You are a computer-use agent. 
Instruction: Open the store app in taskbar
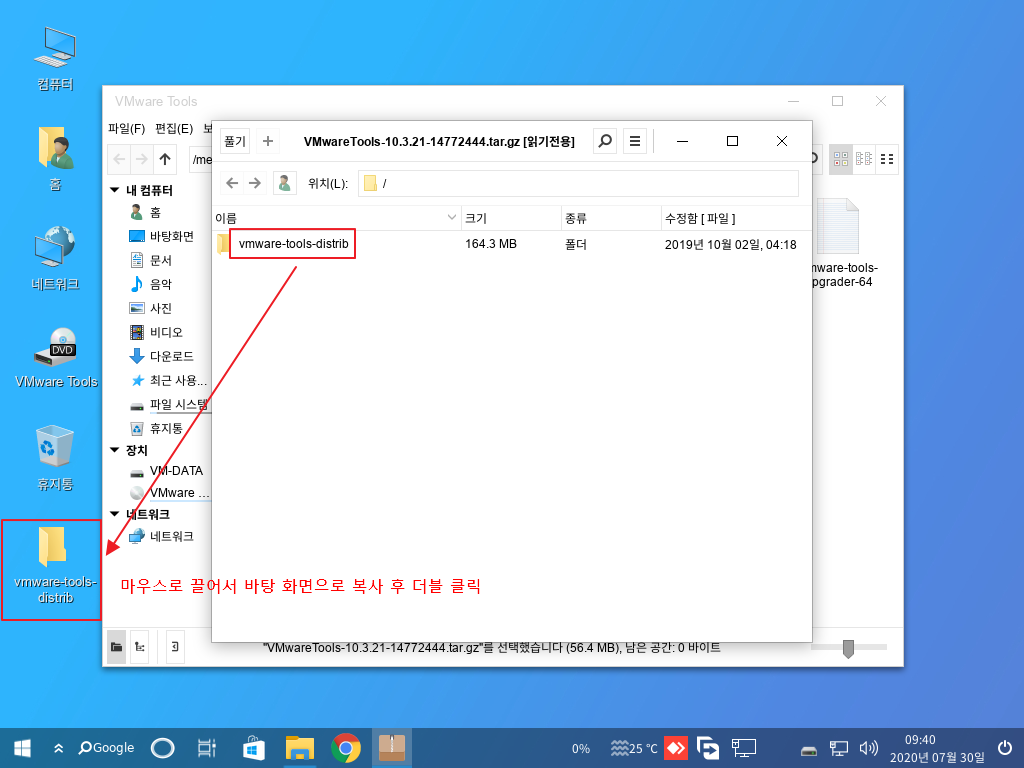253,748
